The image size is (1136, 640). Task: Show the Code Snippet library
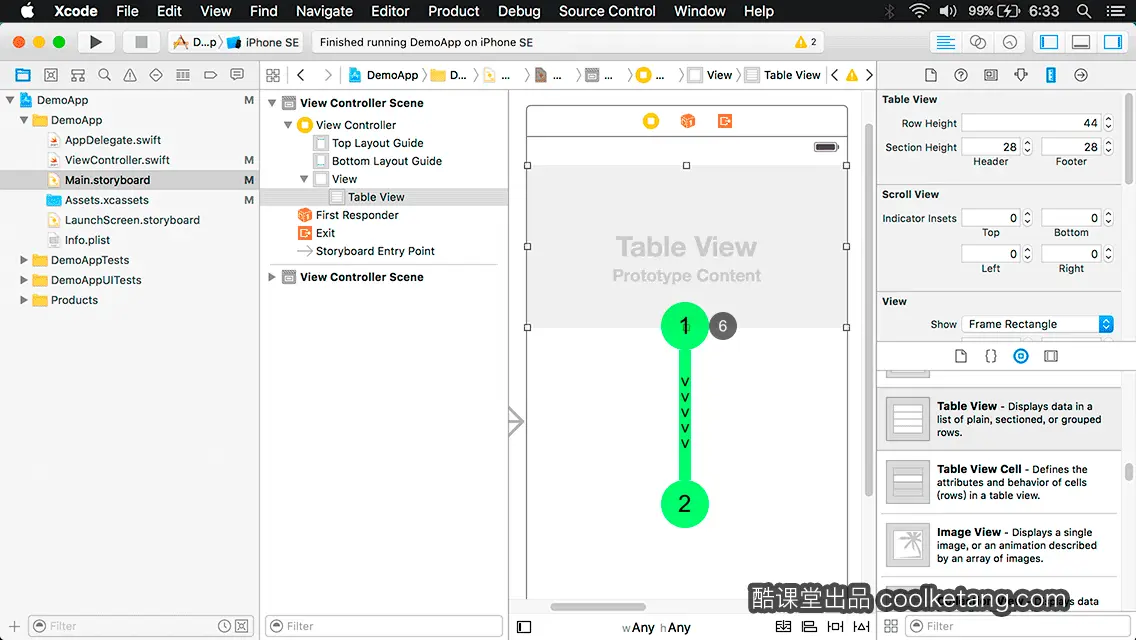[990, 356]
